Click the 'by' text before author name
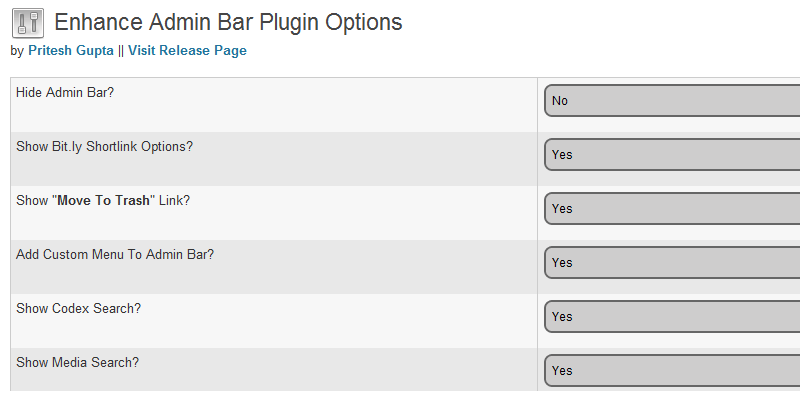Viewport: 800px width, 400px height. (17, 50)
